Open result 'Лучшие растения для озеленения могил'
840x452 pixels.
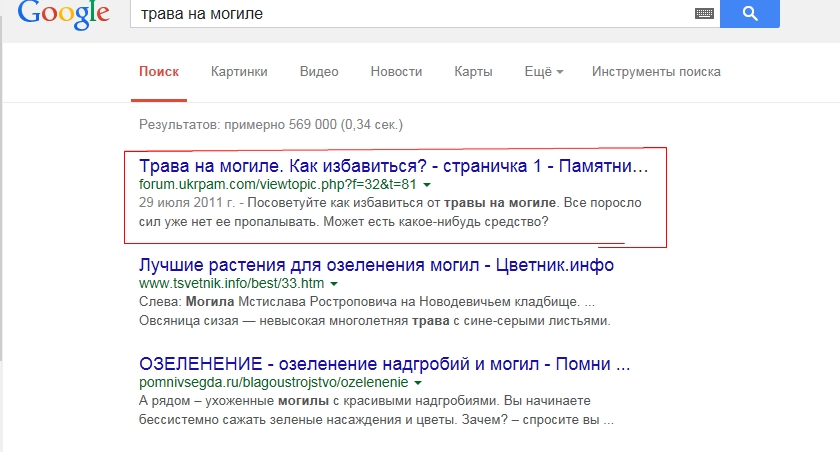pos(376,265)
